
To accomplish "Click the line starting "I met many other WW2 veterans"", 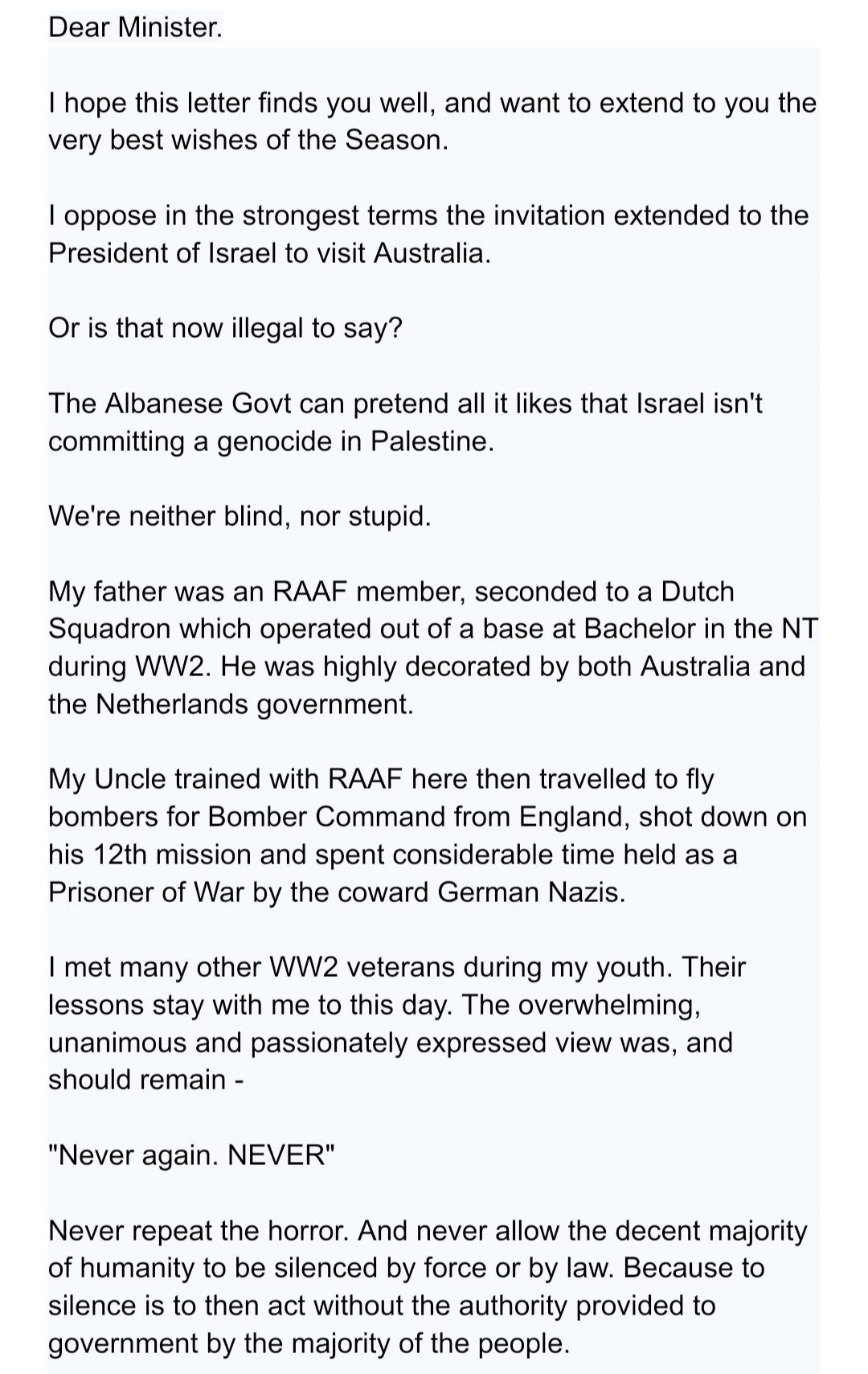I will (397, 966).
